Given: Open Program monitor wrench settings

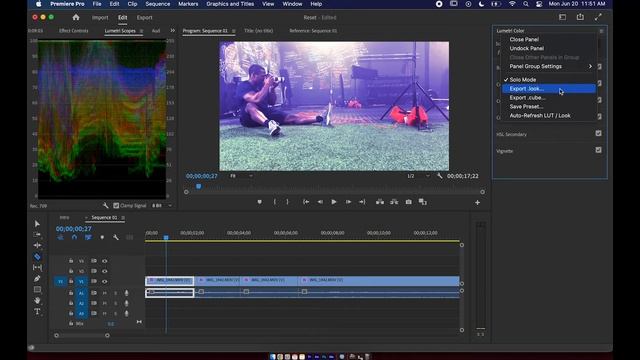Looking at the screenshot, I should (x=440, y=176).
